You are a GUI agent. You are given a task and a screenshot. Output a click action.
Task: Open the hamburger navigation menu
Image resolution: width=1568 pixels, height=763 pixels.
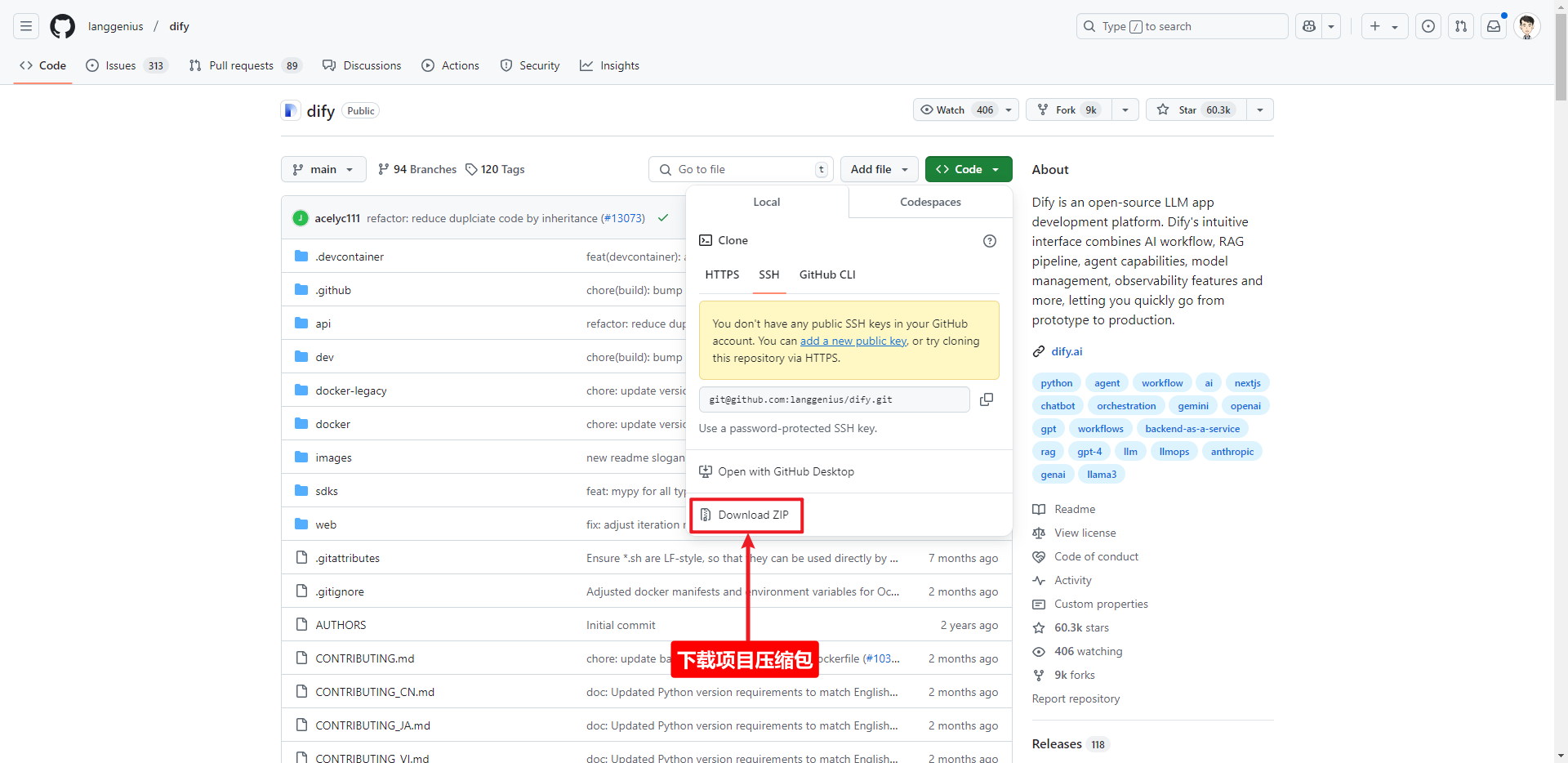click(26, 26)
